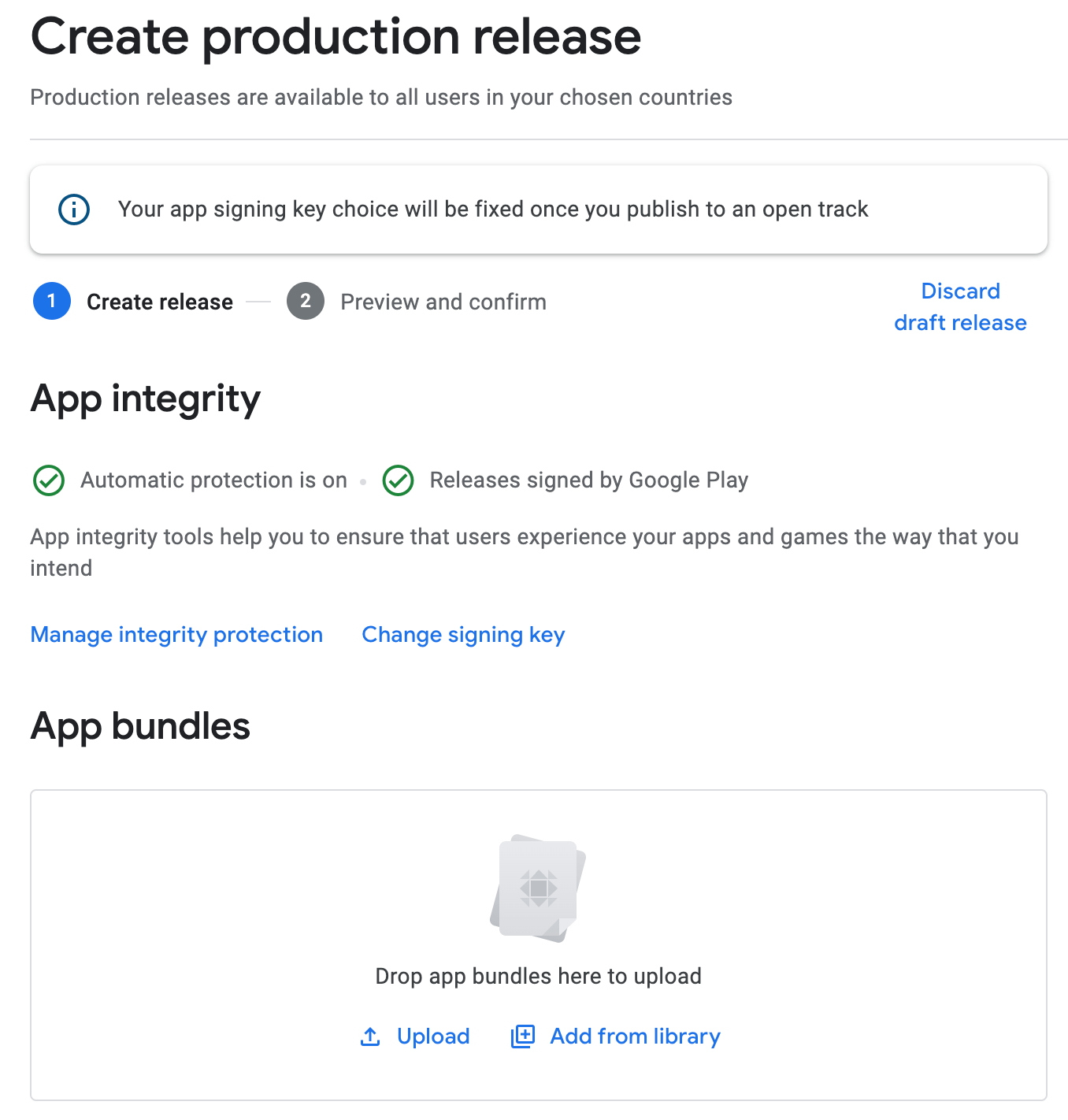Click the App bundles section heading

(x=140, y=726)
